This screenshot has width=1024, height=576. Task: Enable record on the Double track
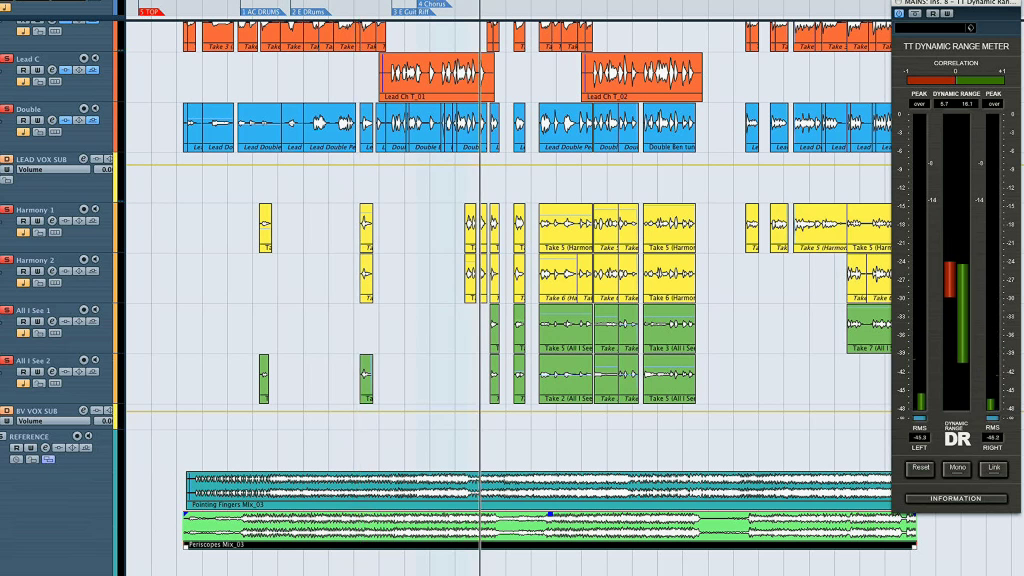click(84, 108)
